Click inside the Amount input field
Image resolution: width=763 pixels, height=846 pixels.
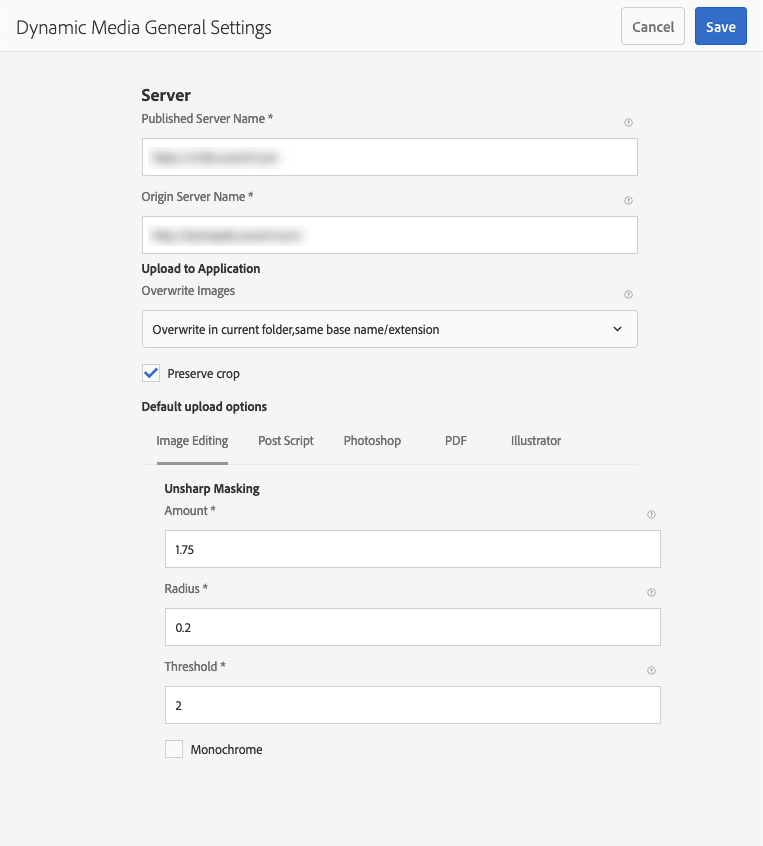(412, 548)
